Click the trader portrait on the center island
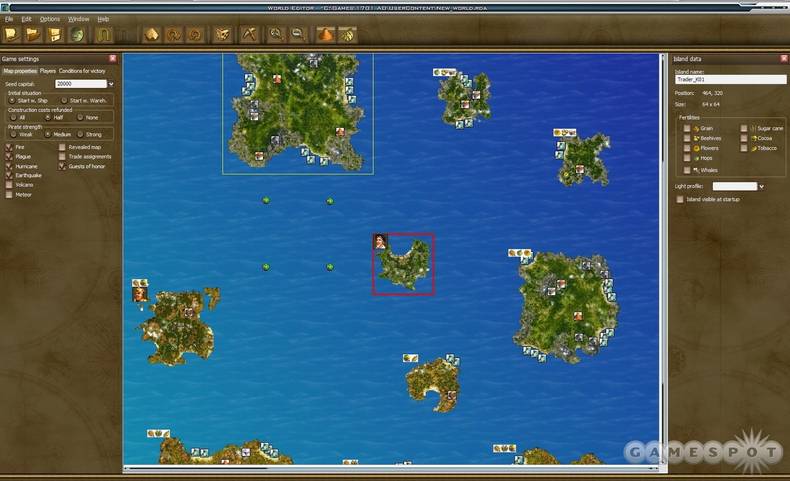 (380, 241)
